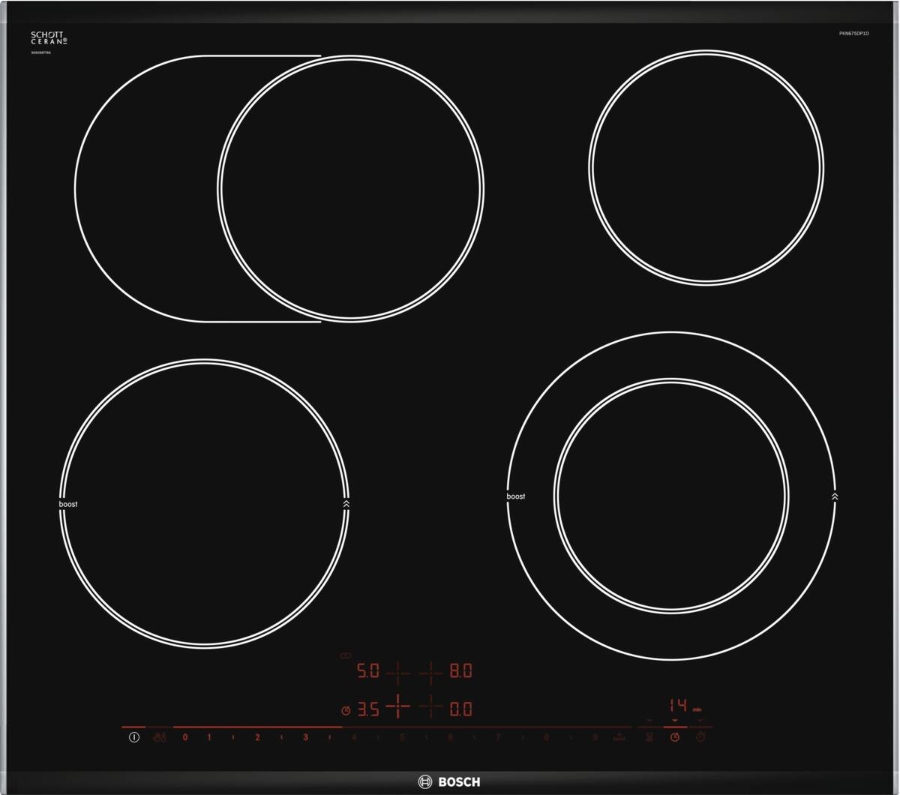900x795 pixels.
Task: Tap the 3.5 heat level display
Action: point(368,709)
